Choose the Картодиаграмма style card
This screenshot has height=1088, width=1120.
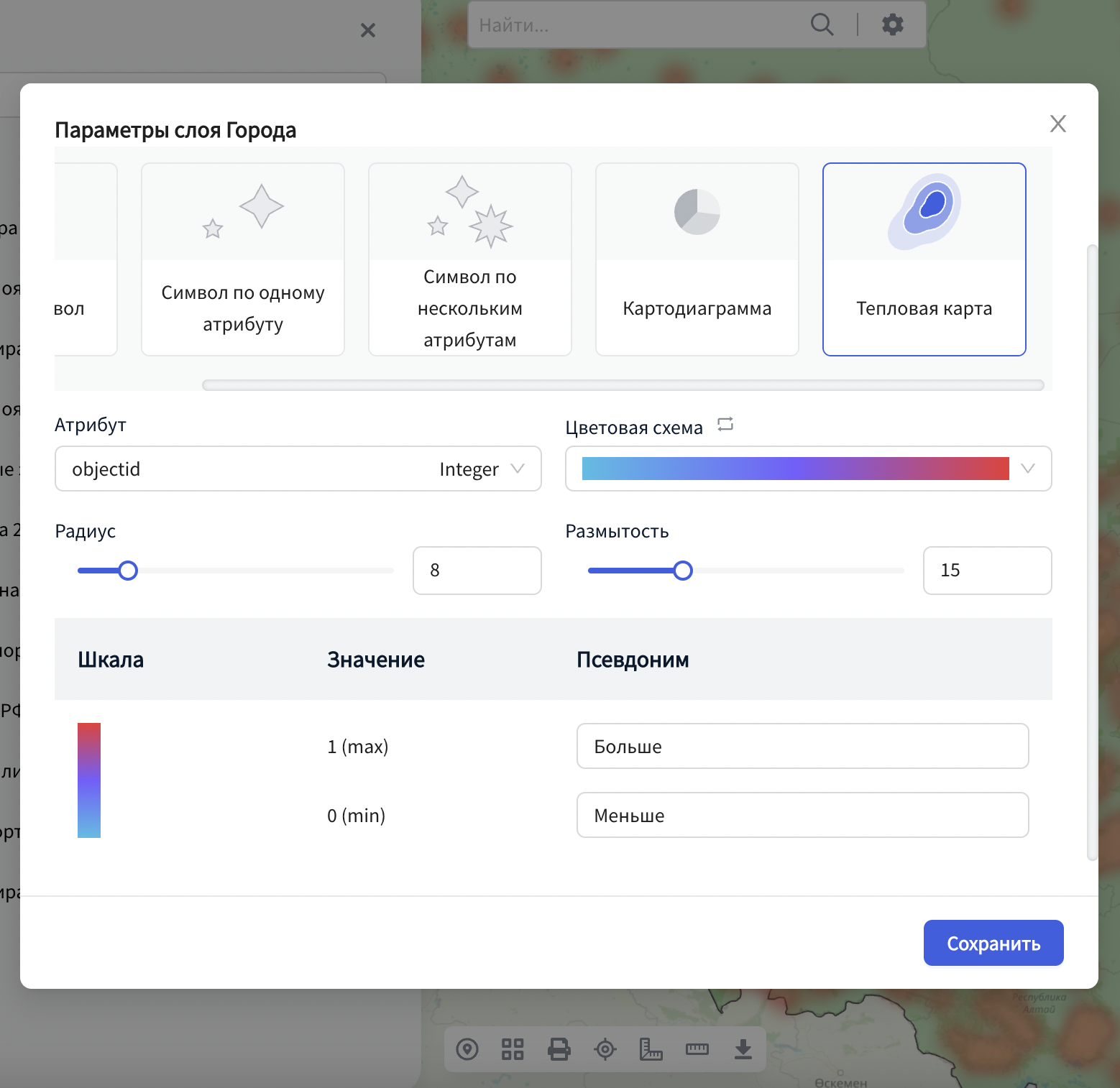click(x=697, y=259)
